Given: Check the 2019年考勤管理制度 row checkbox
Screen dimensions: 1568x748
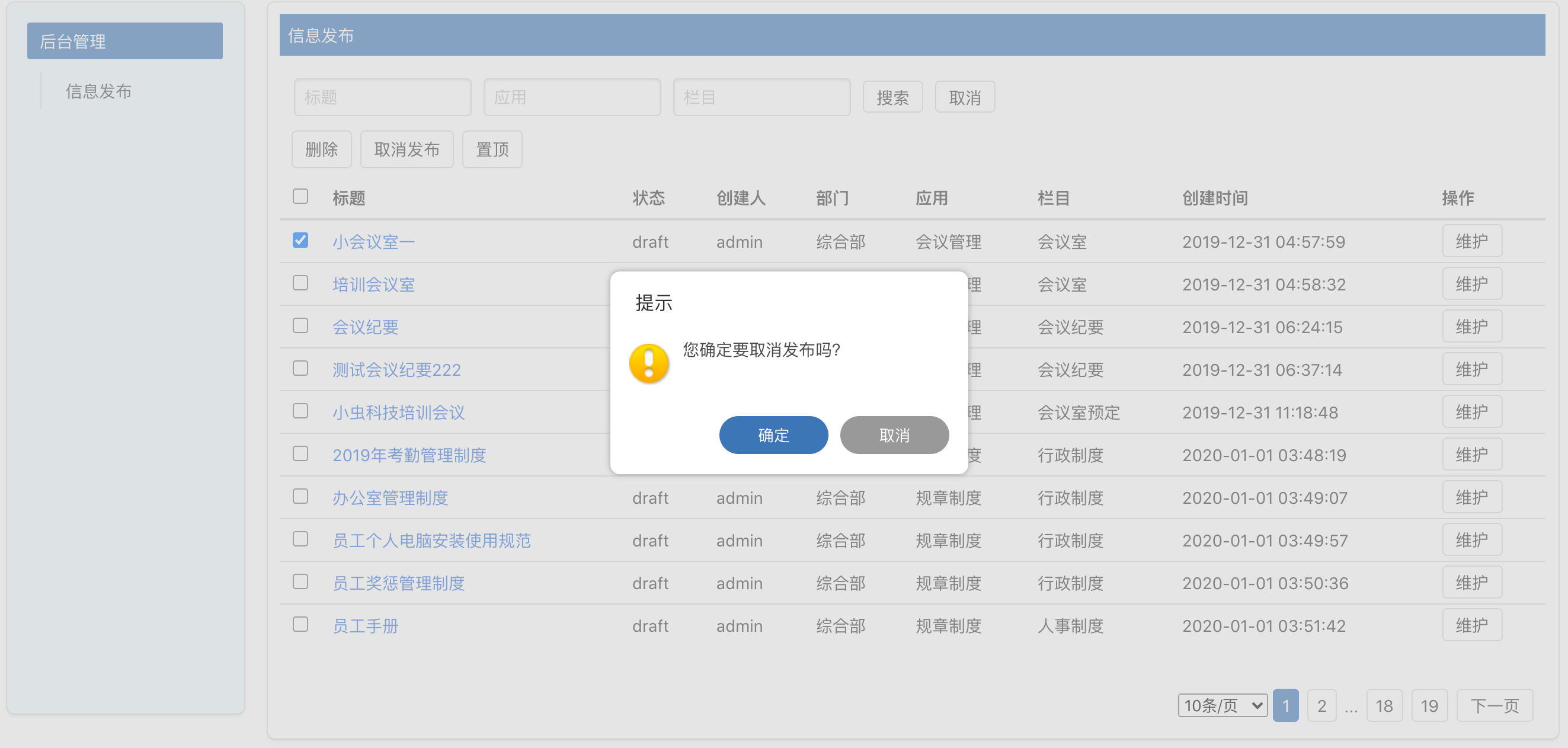Looking at the screenshot, I should [x=300, y=453].
